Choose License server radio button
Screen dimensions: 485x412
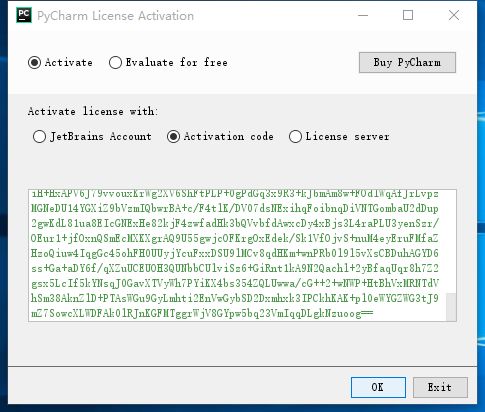pyautogui.click(x=295, y=137)
